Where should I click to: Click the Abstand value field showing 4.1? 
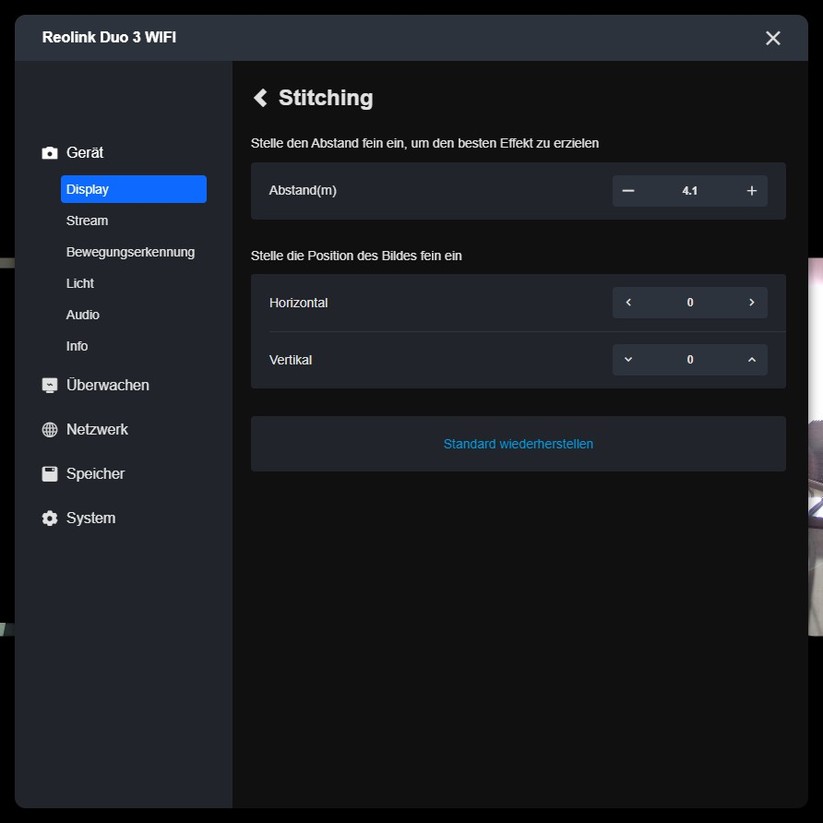click(690, 190)
